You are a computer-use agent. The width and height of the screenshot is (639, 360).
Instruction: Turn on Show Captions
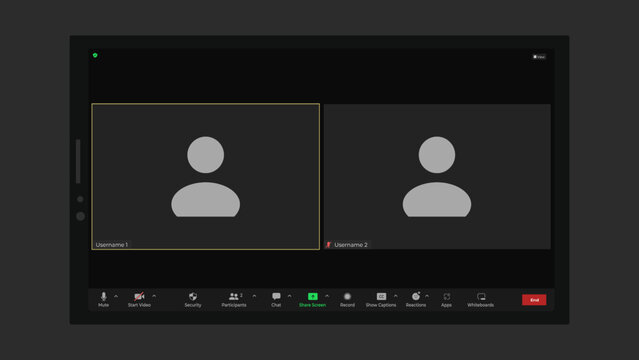click(381, 299)
